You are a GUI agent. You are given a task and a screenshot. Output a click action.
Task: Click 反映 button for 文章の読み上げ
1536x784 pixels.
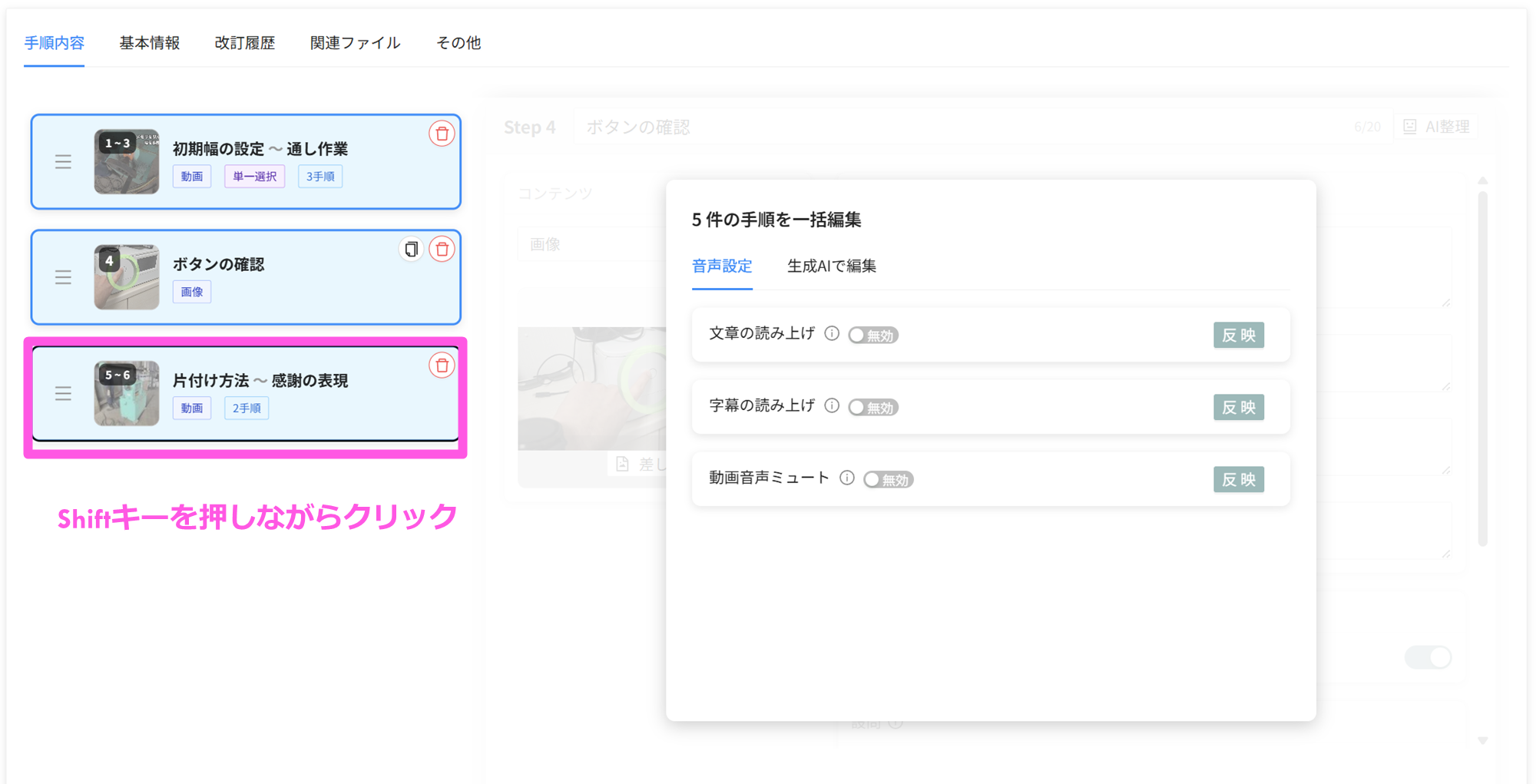click(x=1238, y=336)
